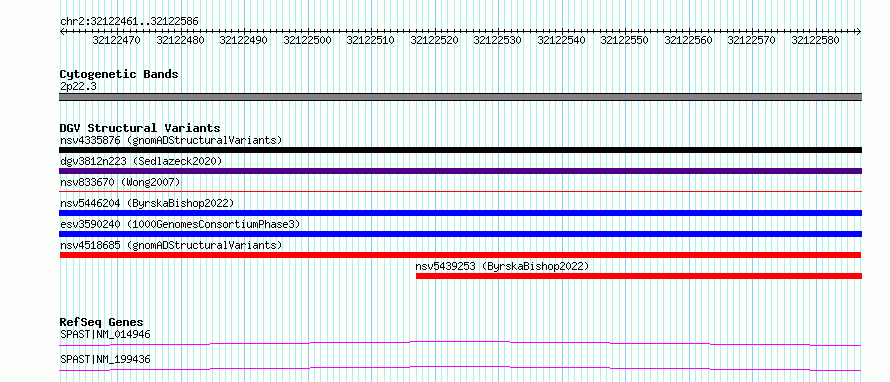Click ruler position 32122540
Screen dimensions: 890x382
click(x=561, y=40)
